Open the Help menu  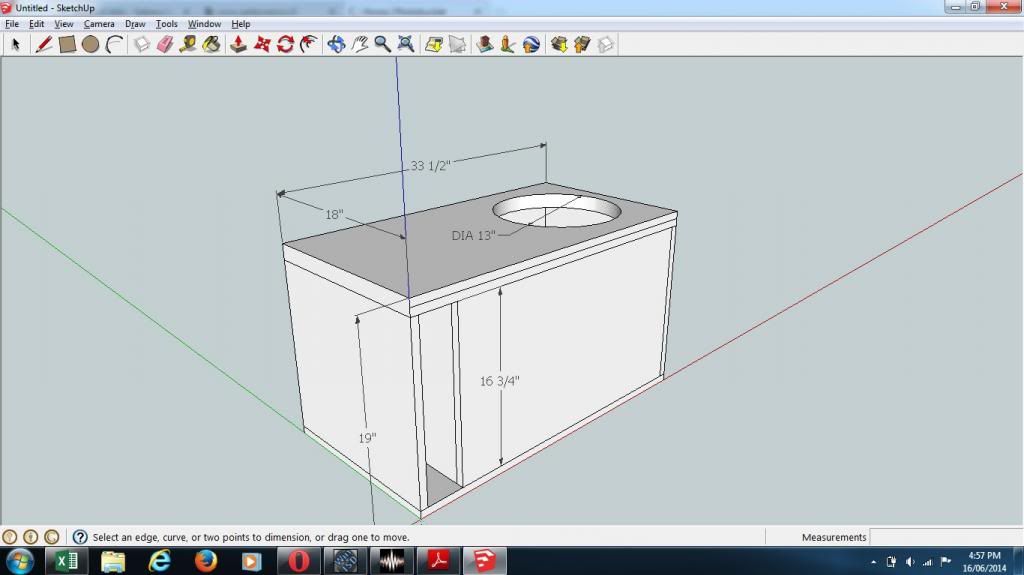point(241,24)
